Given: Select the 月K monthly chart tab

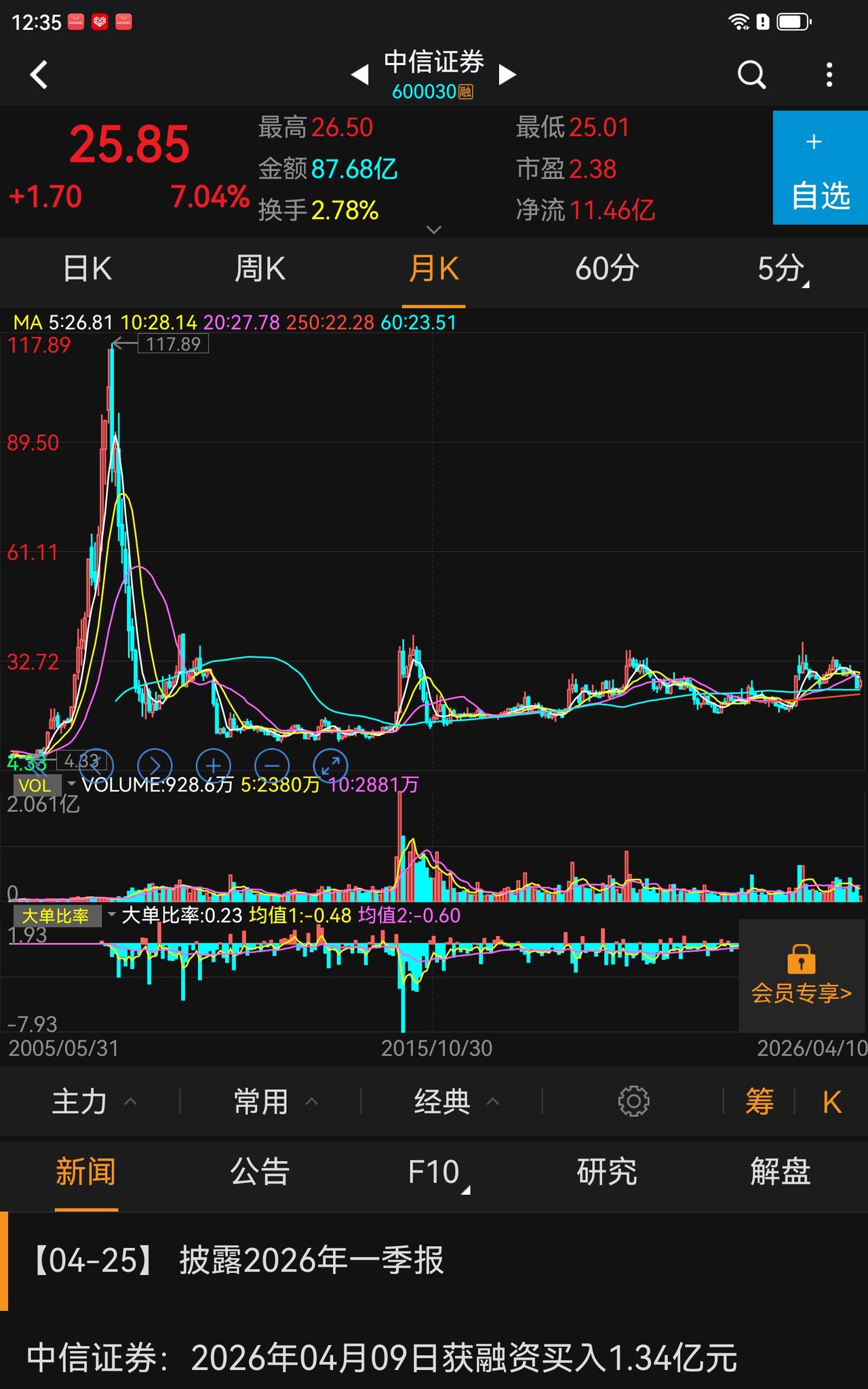Looking at the screenshot, I should point(433,269).
